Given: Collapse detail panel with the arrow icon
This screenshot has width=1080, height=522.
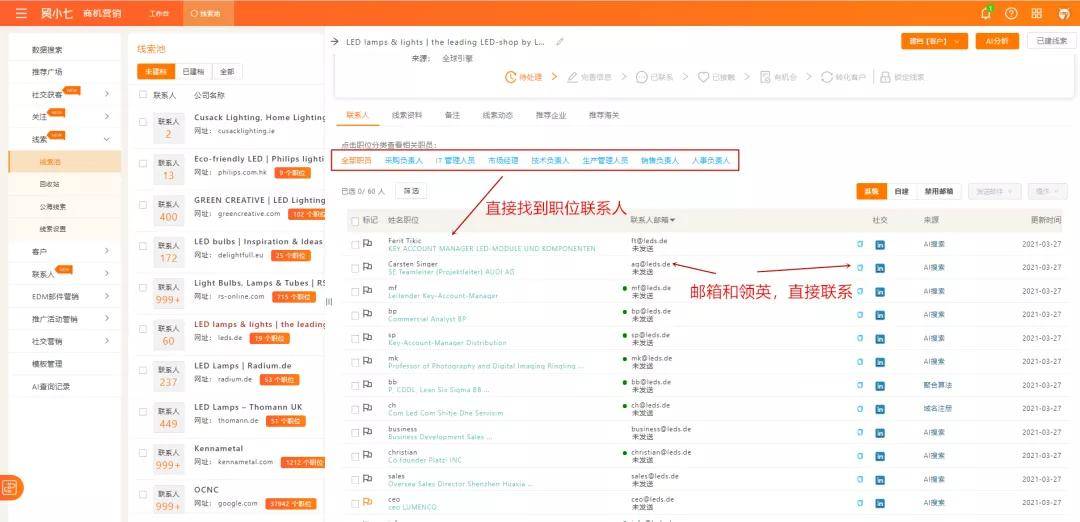Looking at the screenshot, I should tap(335, 42).
